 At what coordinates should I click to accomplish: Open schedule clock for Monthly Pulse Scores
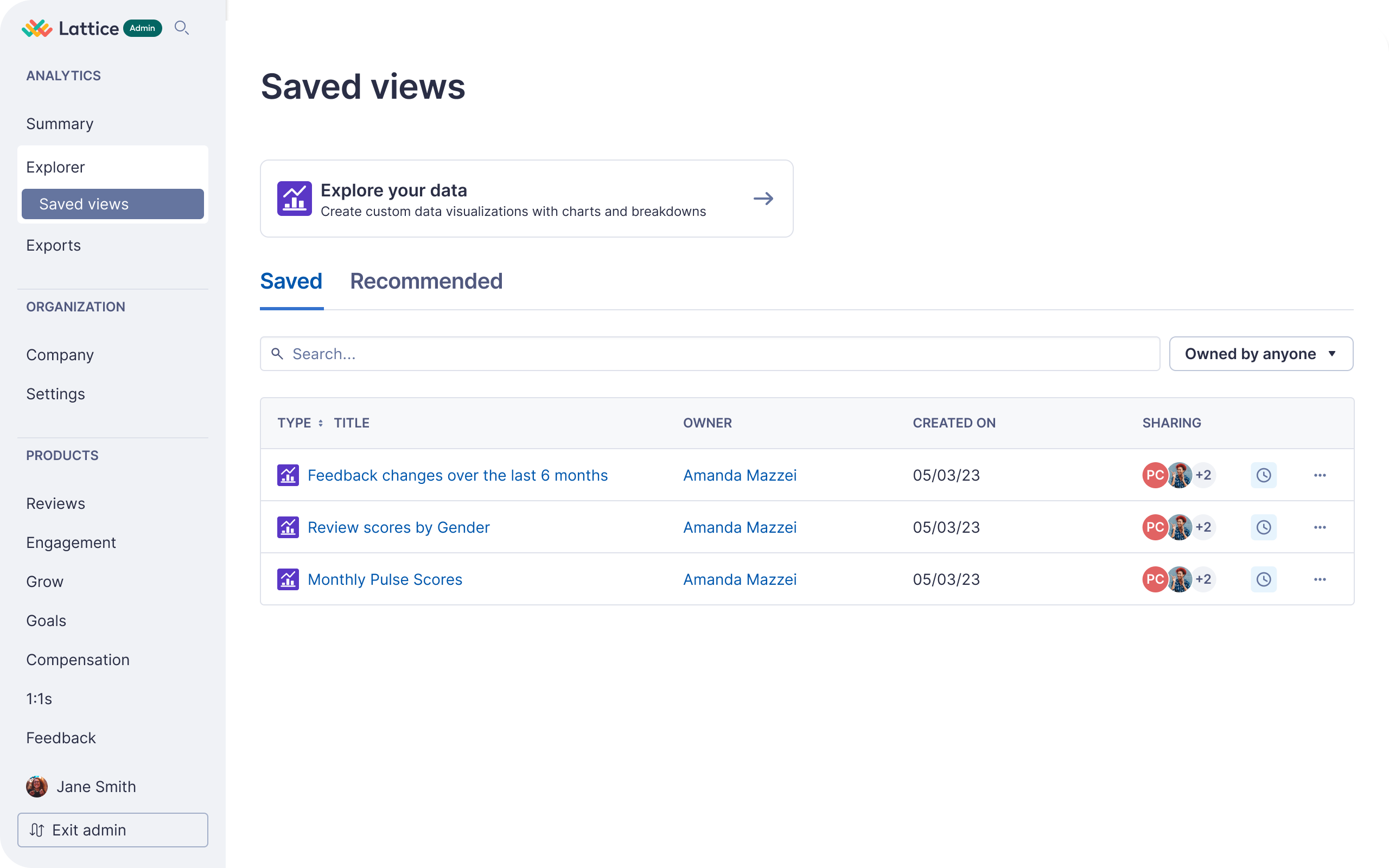1263,579
